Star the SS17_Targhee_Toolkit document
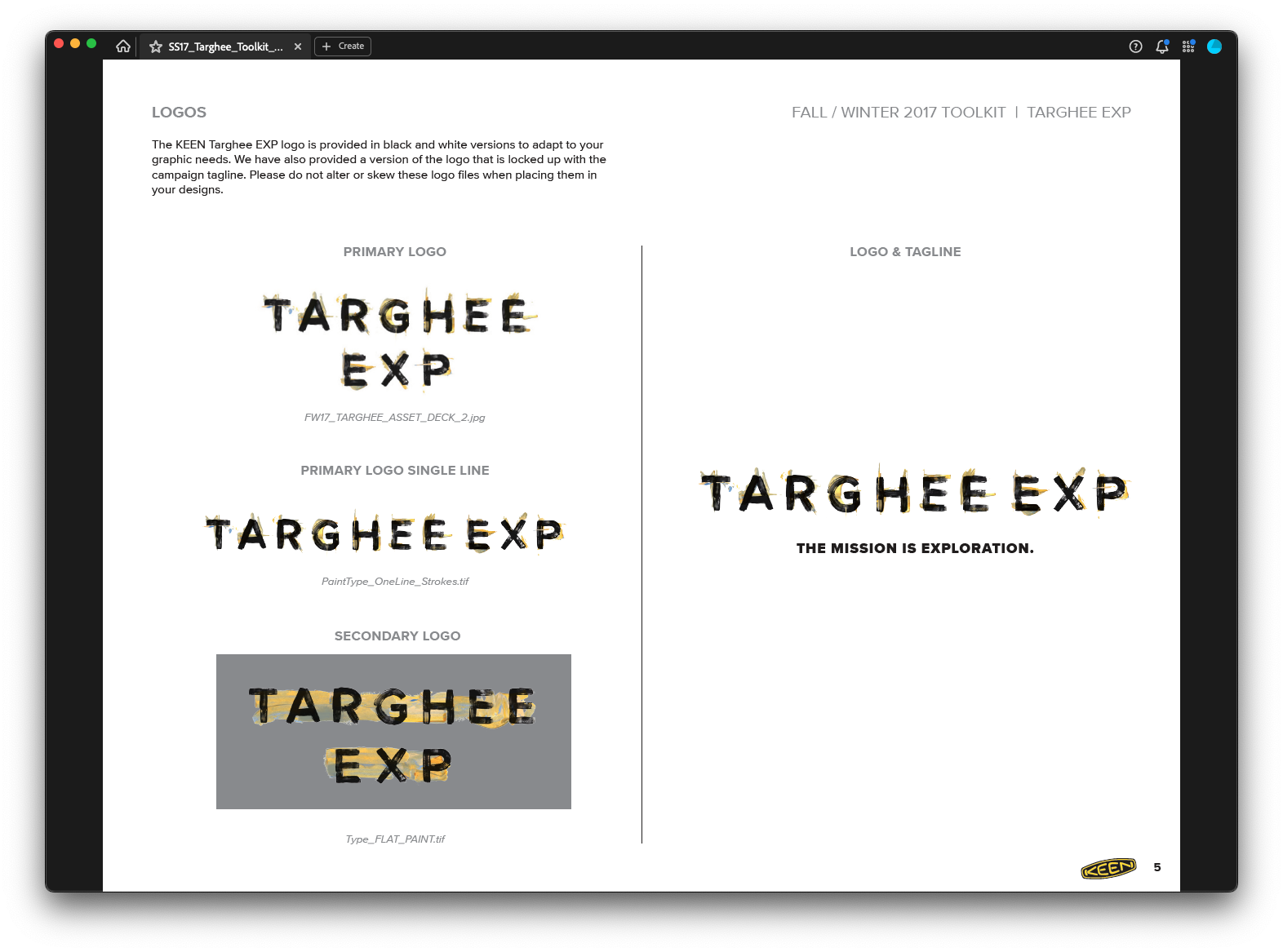The height and width of the screenshot is (952, 1283). tap(156, 46)
